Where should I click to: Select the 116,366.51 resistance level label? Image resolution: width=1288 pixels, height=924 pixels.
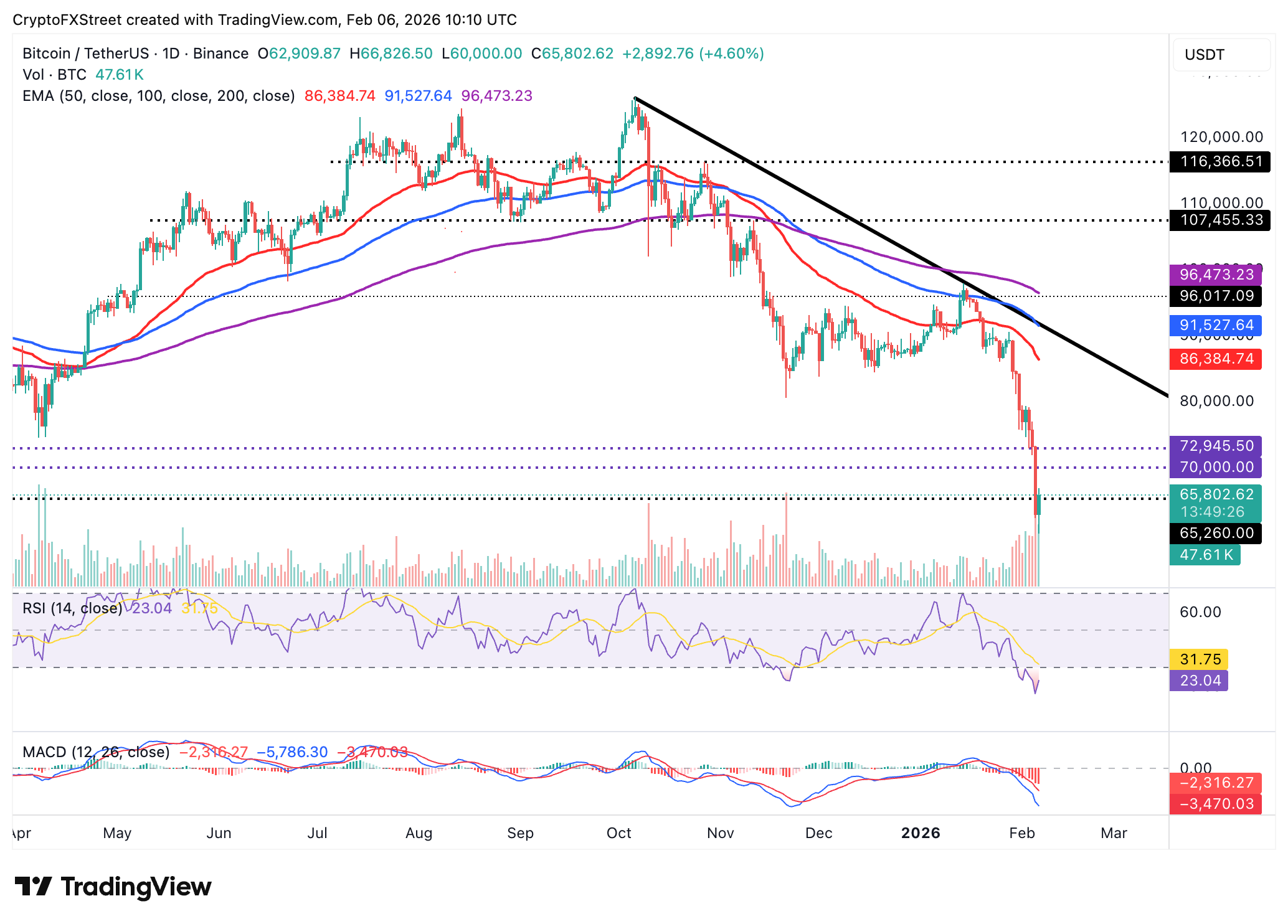(x=1219, y=162)
